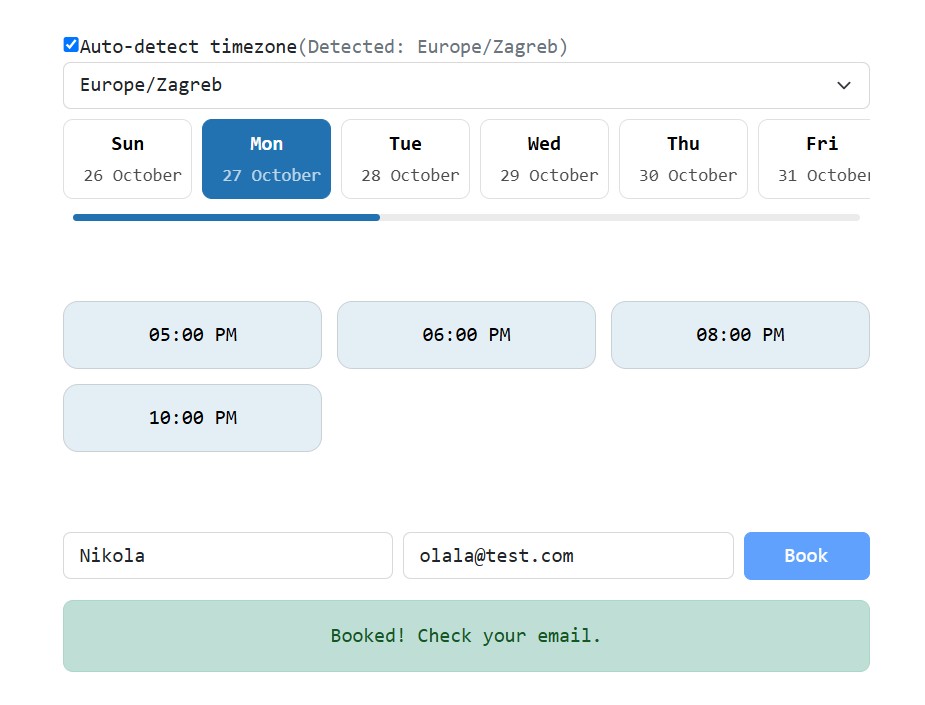
Task: Click the email field with olala@test.com
Action: (567, 556)
